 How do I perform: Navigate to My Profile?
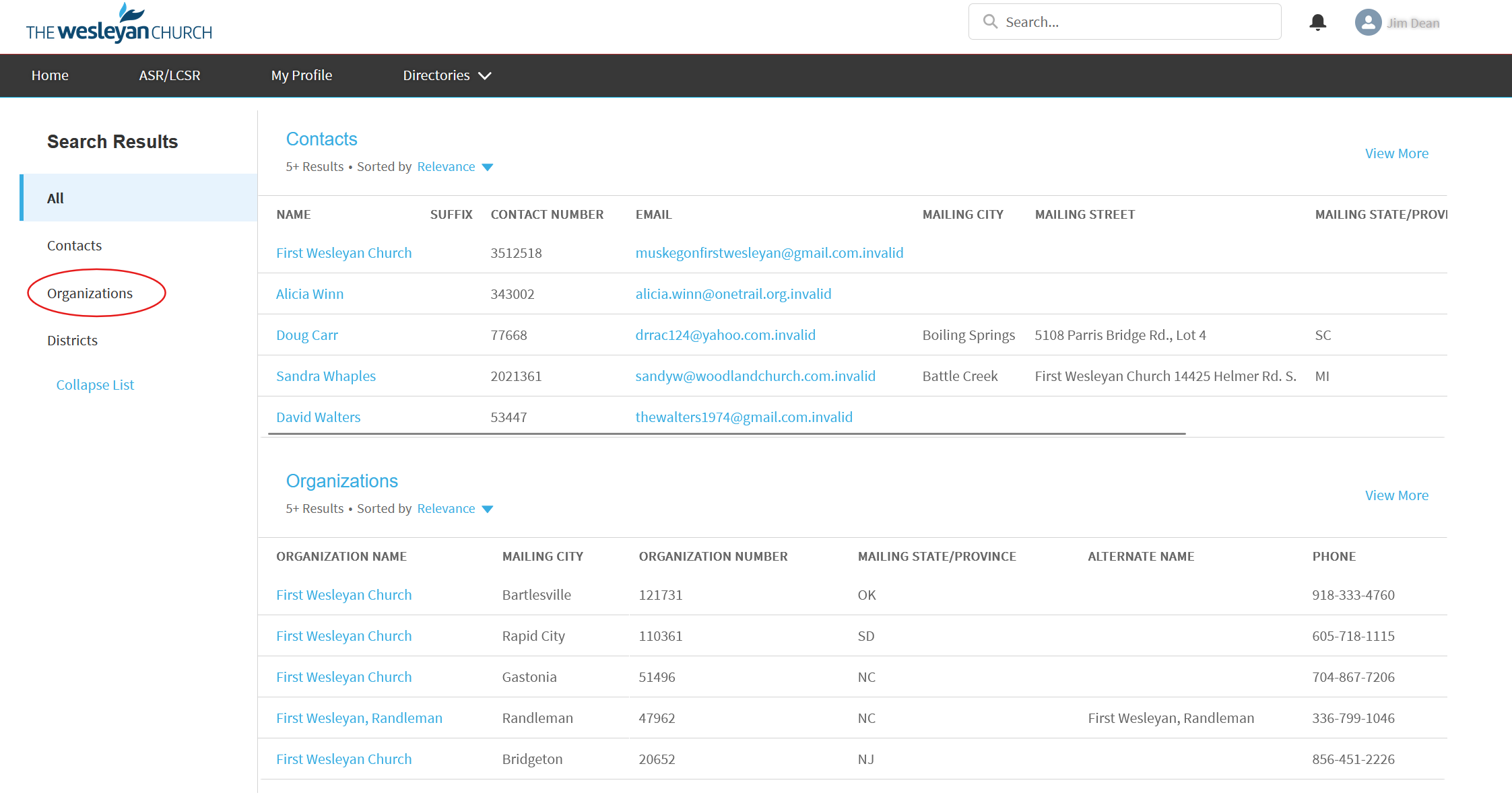pyautogui.click(x=301, y=75)
